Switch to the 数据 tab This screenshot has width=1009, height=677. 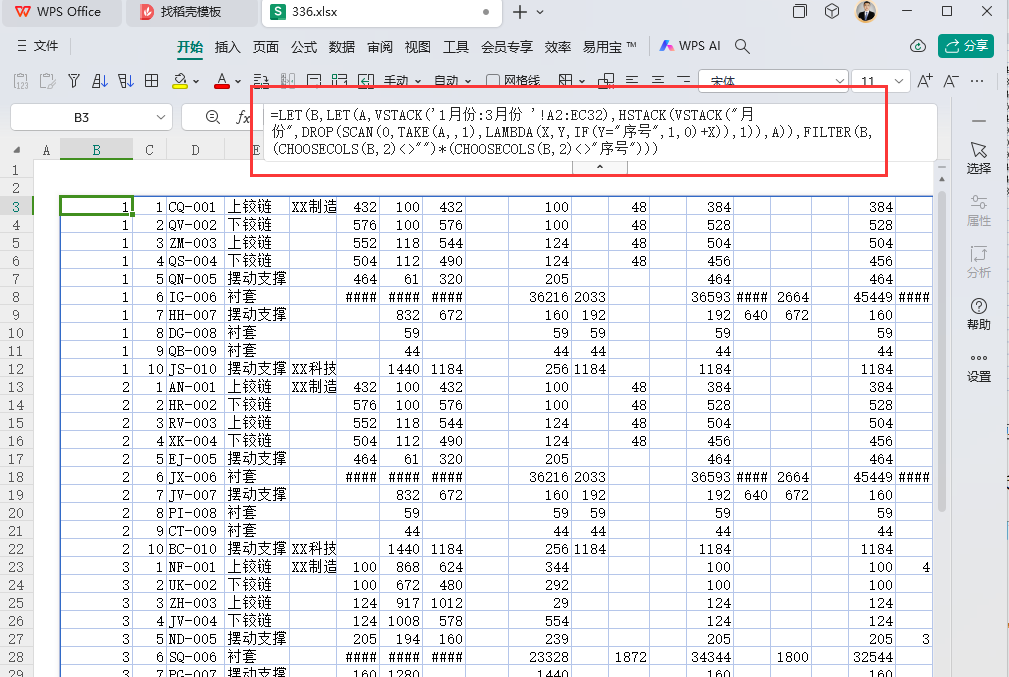[x=342, y=47]
